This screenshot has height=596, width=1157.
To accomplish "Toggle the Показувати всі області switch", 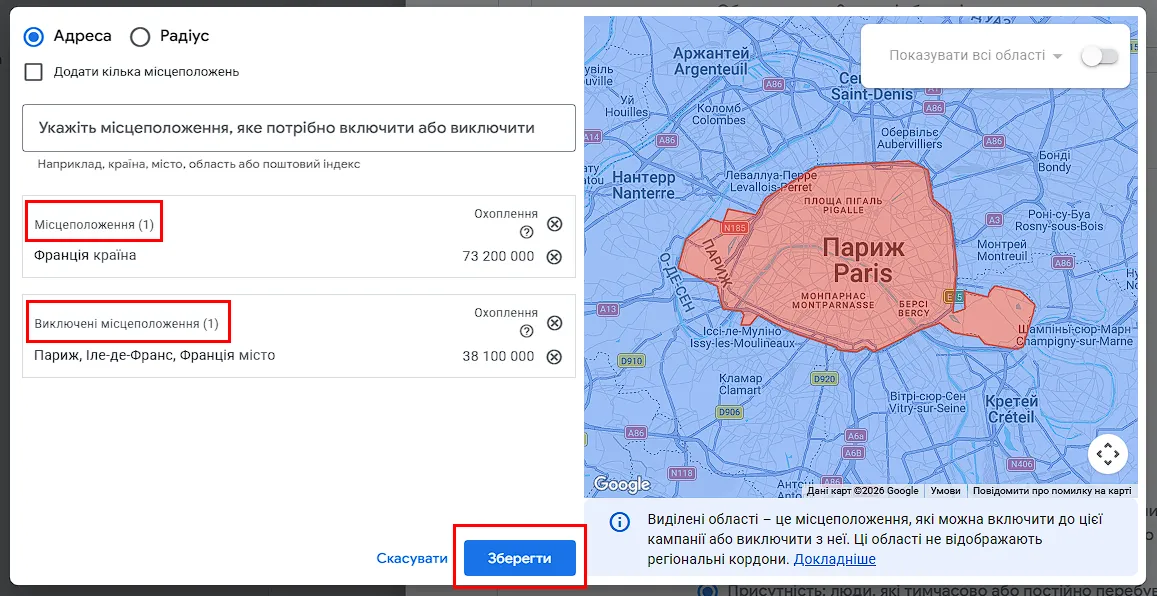I will coord(1099,56).
